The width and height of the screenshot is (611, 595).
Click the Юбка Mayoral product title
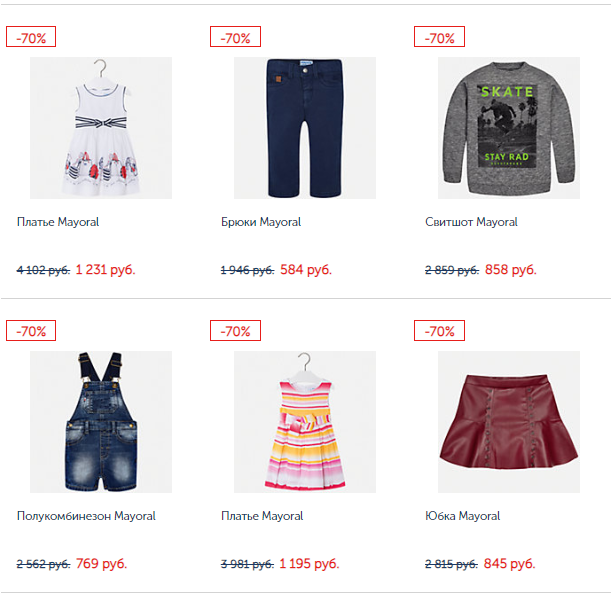(x=463, y=516)
